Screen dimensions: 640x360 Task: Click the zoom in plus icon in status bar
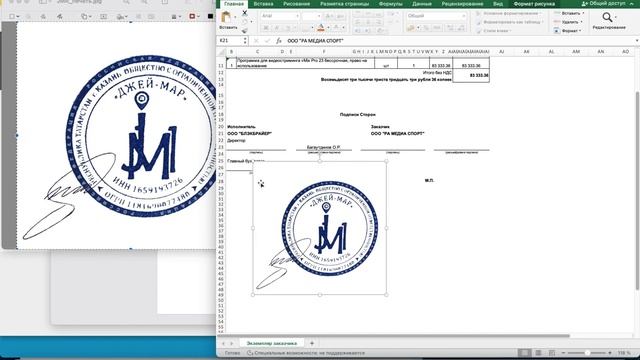[610, 353]
